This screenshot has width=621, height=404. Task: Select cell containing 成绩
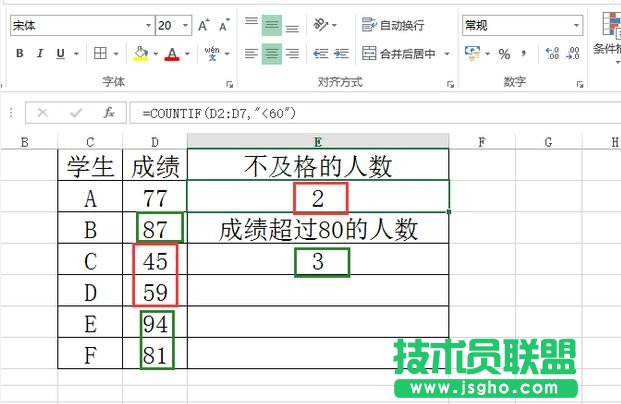tap(155, 166)
